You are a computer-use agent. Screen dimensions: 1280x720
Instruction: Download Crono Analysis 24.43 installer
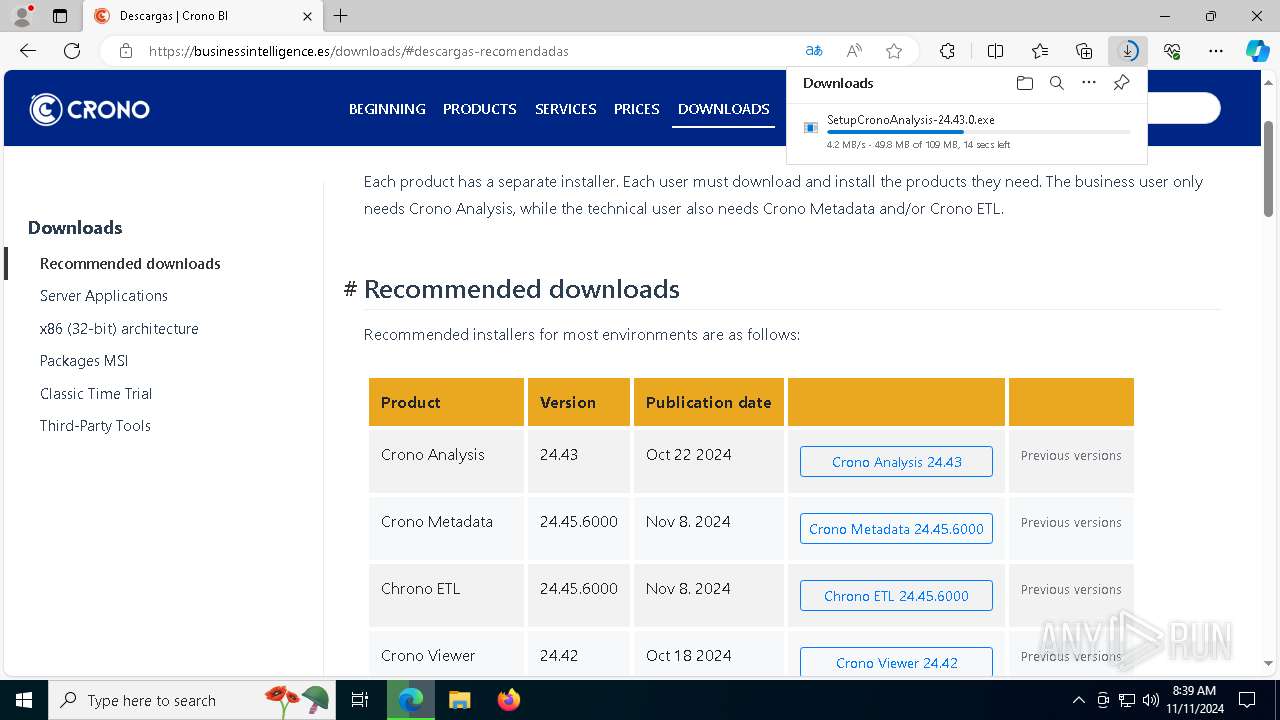896,462
